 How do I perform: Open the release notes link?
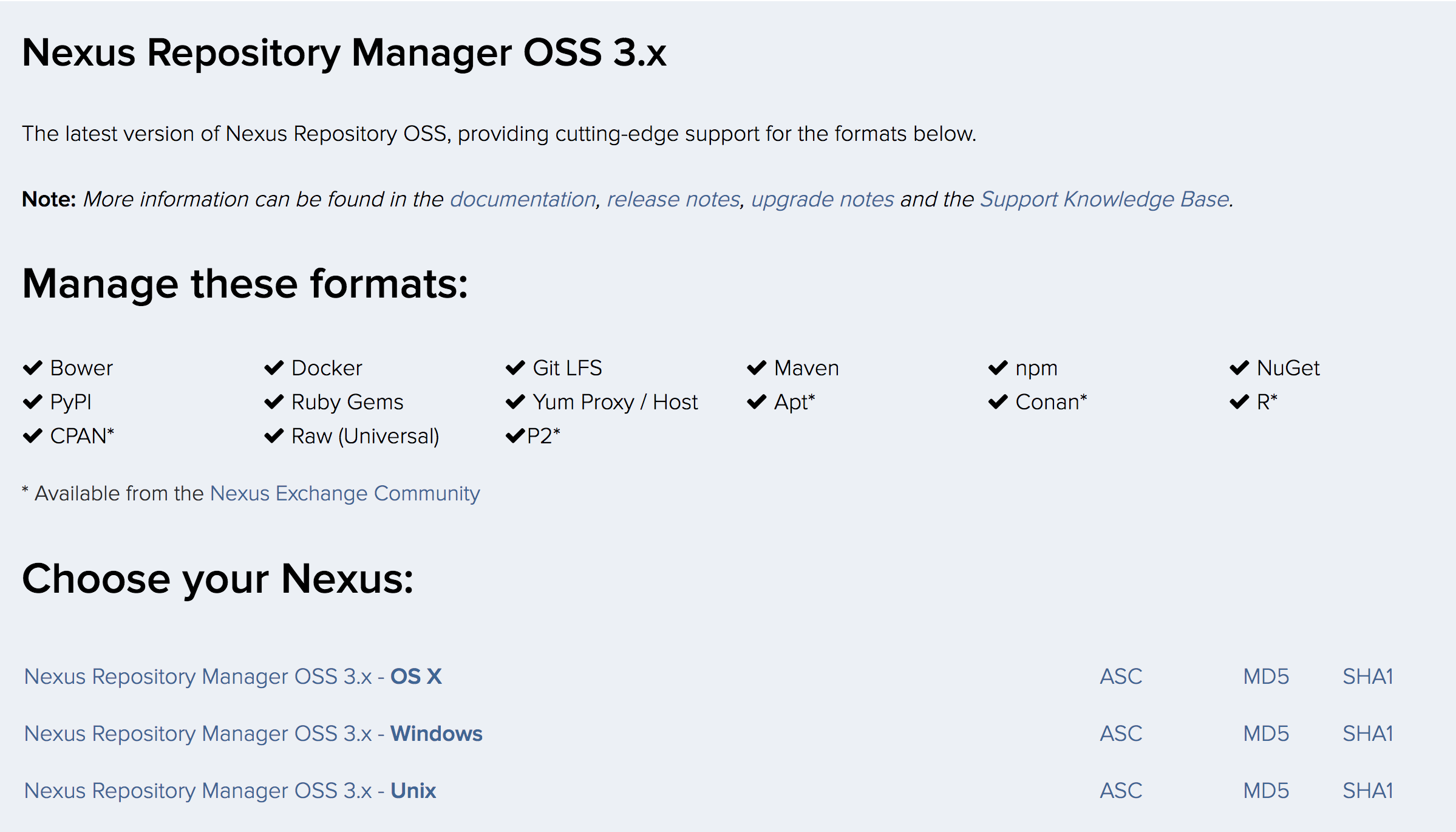pos(673,199)
